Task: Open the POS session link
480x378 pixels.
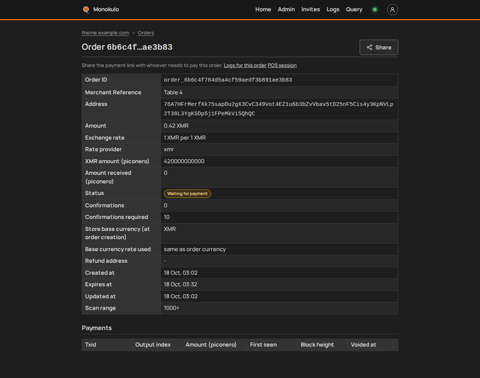Action: [282, 65]
